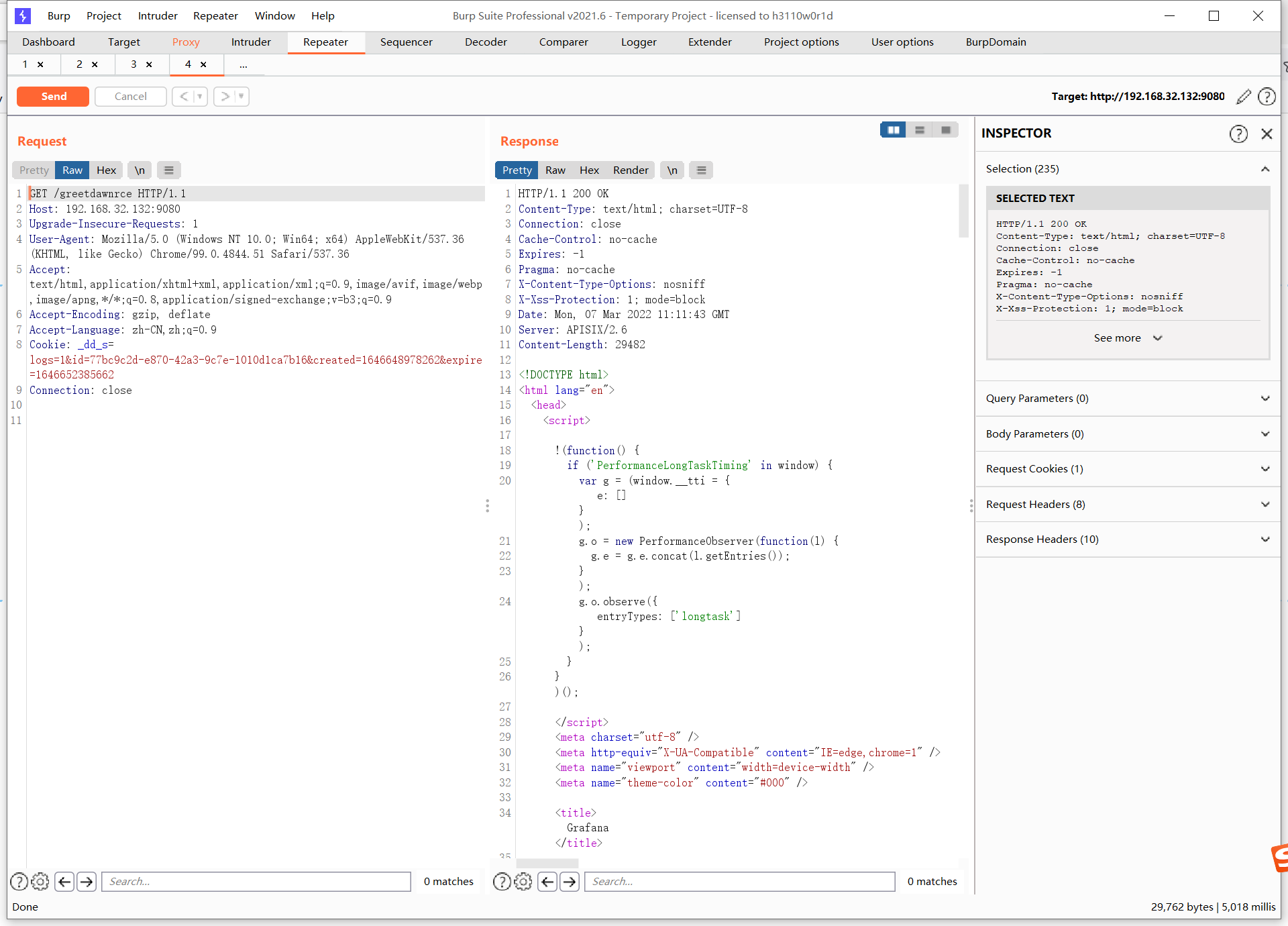Open back history dropdown arrow
This screenshot has width=1288, height=926.
tap(200, 97)
